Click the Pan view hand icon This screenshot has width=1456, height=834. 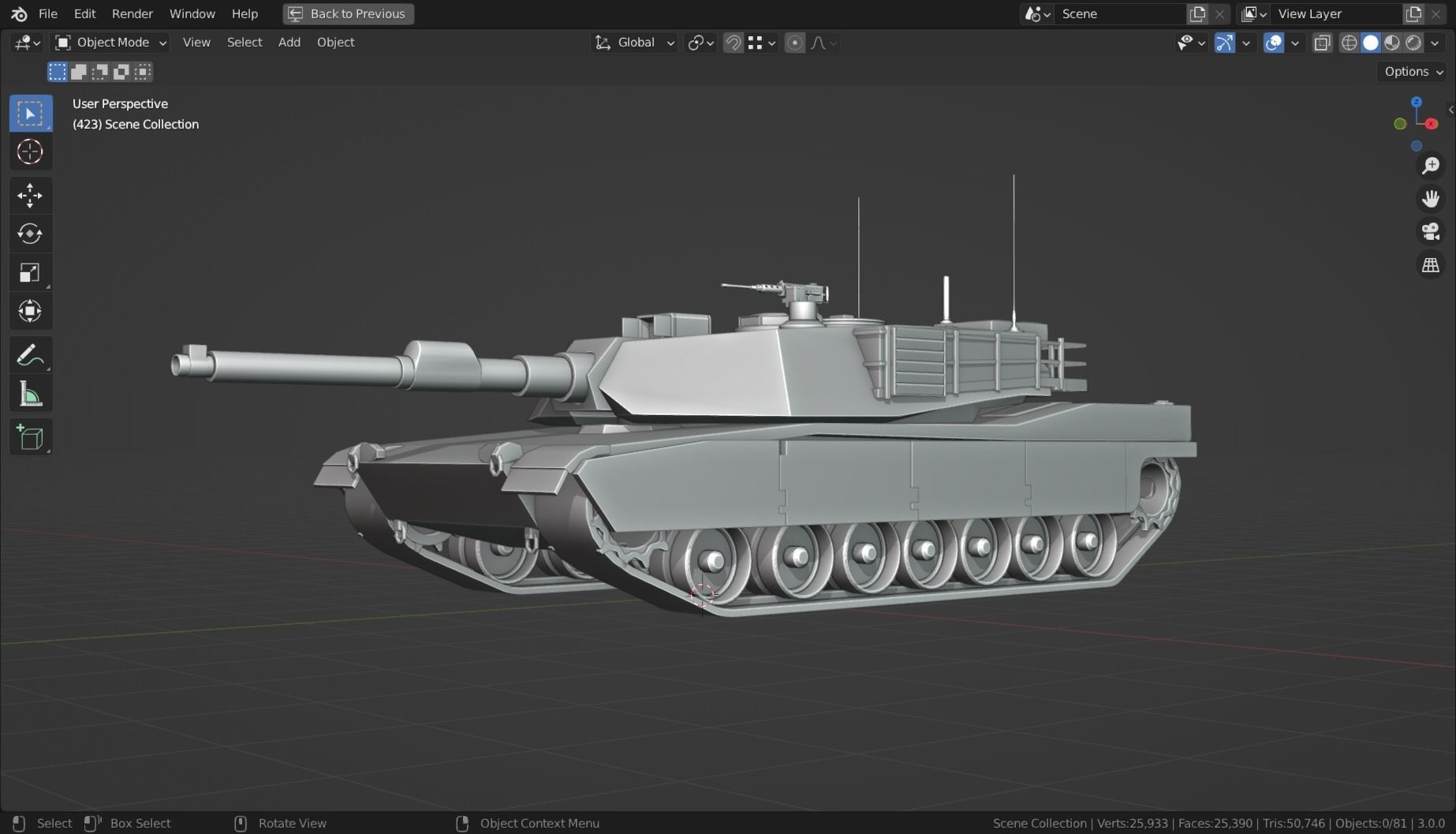(1431, 198)
